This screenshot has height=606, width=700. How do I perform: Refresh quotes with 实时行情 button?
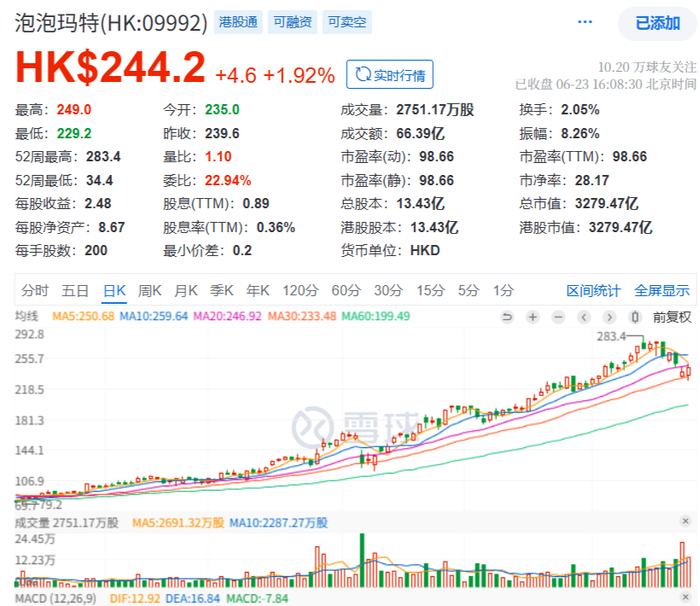[x=390, y=75]
